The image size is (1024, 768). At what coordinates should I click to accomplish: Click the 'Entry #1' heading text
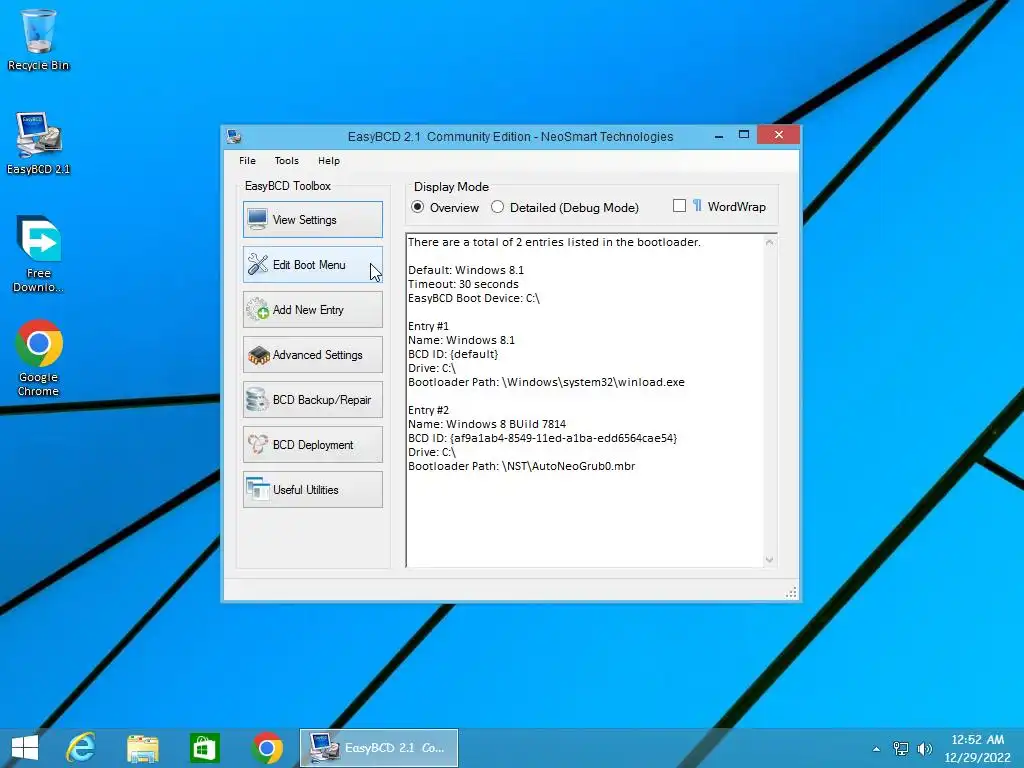[428, 326]
